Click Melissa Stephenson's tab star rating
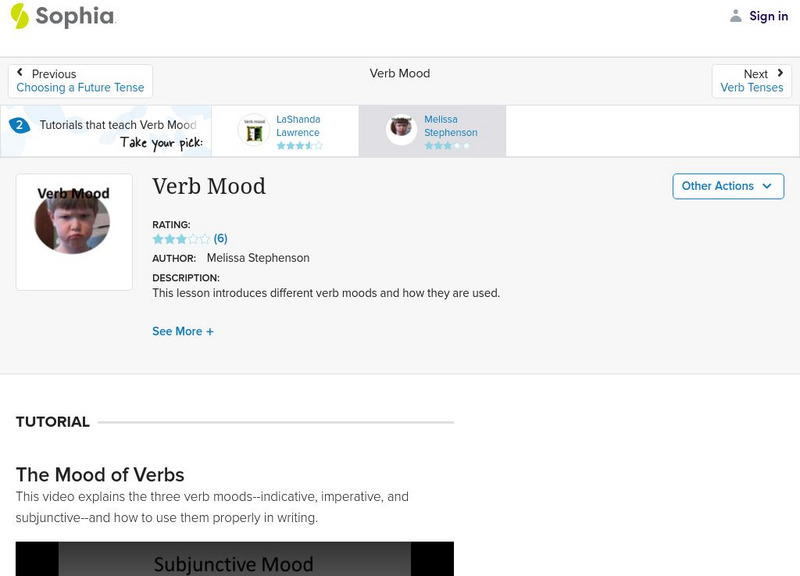800x576 pixels. (x=446, y=146)
